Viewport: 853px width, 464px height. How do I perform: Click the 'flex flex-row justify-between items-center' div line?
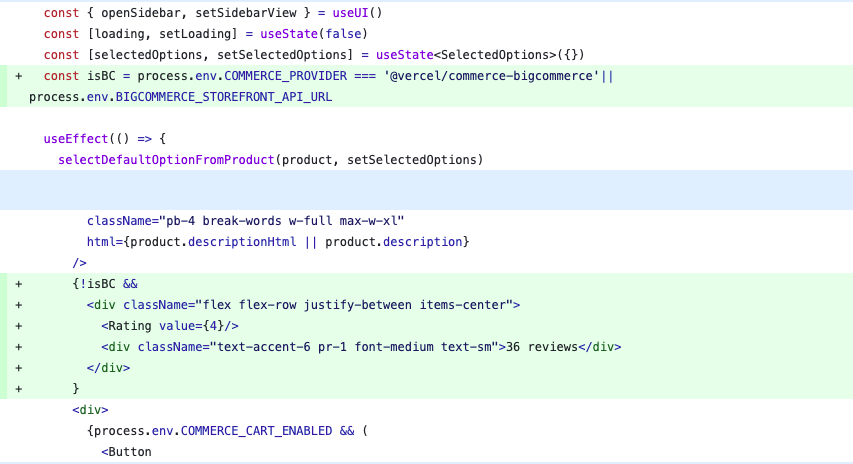304,305
